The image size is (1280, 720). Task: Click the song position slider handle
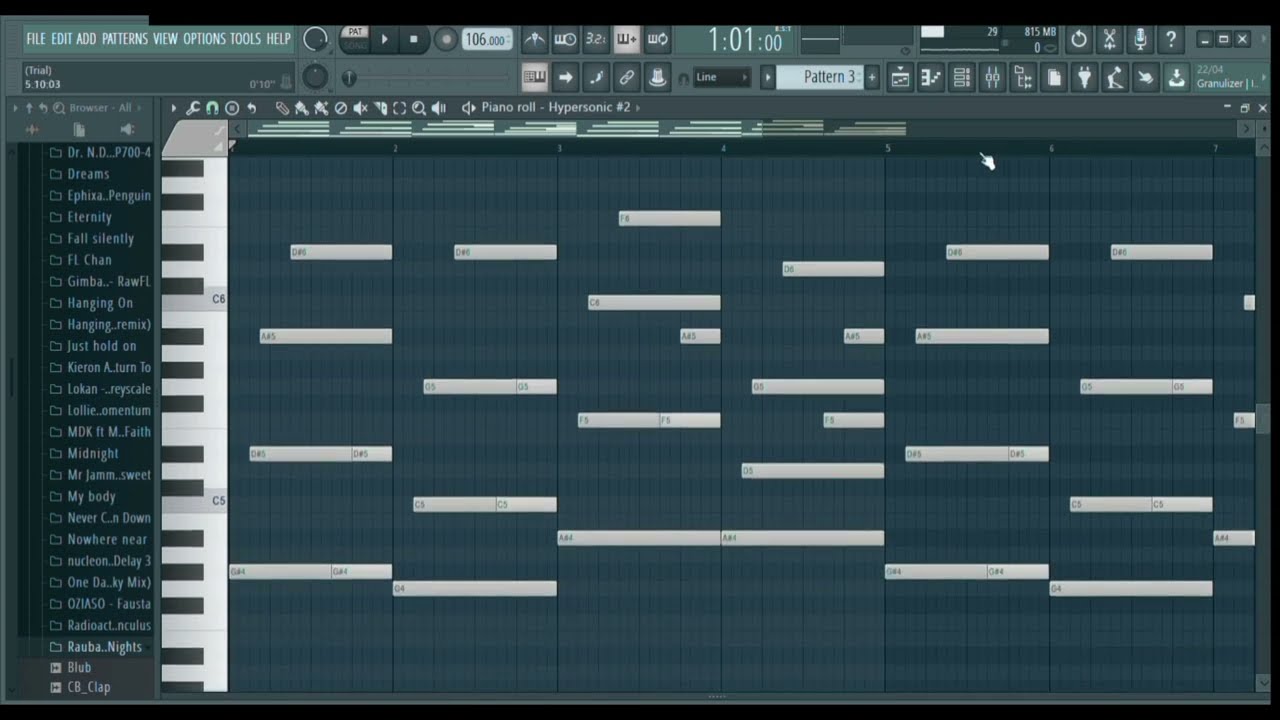(x=349, y=78)
